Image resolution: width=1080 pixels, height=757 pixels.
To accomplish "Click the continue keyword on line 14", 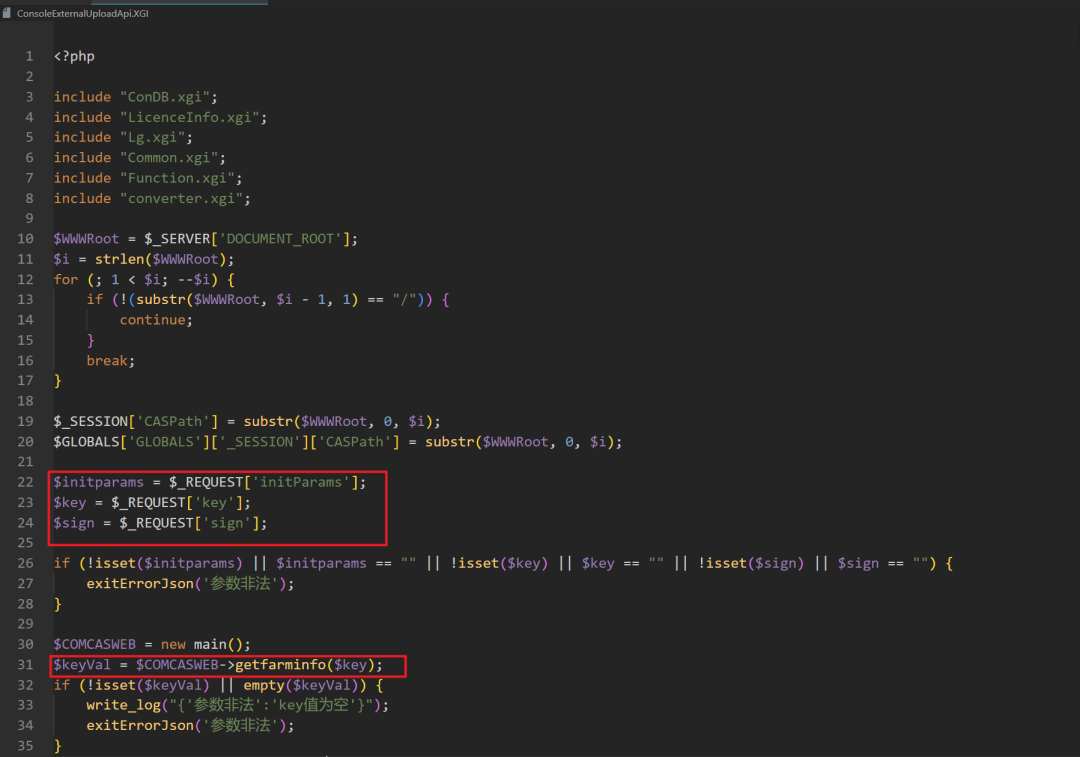I will pyautogui.click(x=152, y=320).
